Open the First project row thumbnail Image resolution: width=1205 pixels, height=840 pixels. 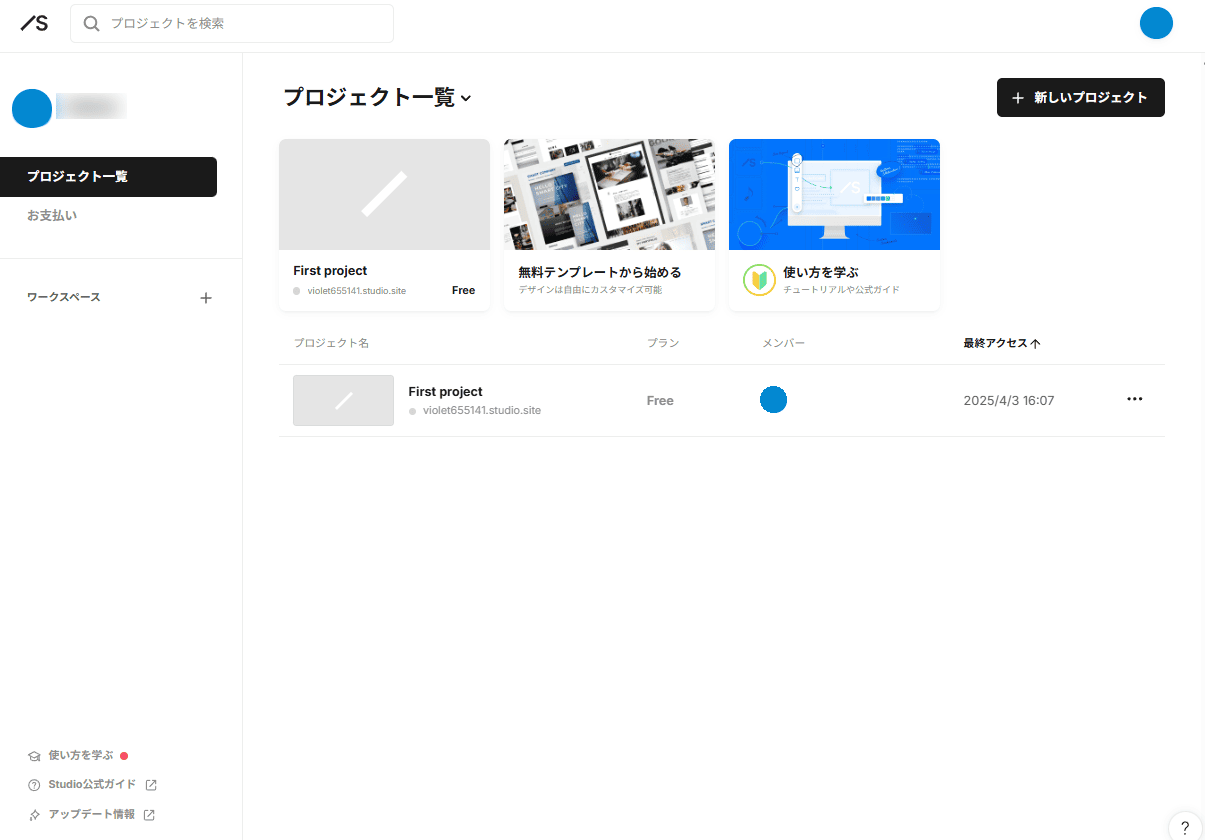pos(343,400)
